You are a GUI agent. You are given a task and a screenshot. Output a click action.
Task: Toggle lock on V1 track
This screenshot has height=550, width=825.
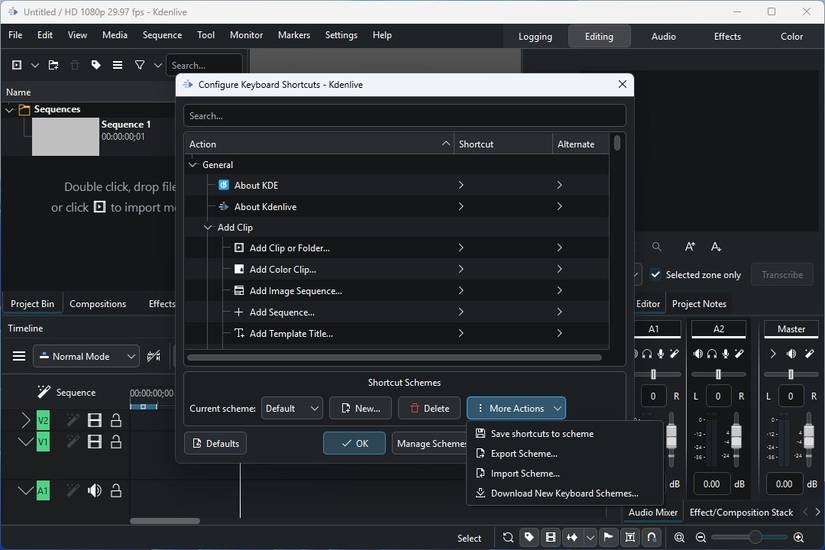116,442
